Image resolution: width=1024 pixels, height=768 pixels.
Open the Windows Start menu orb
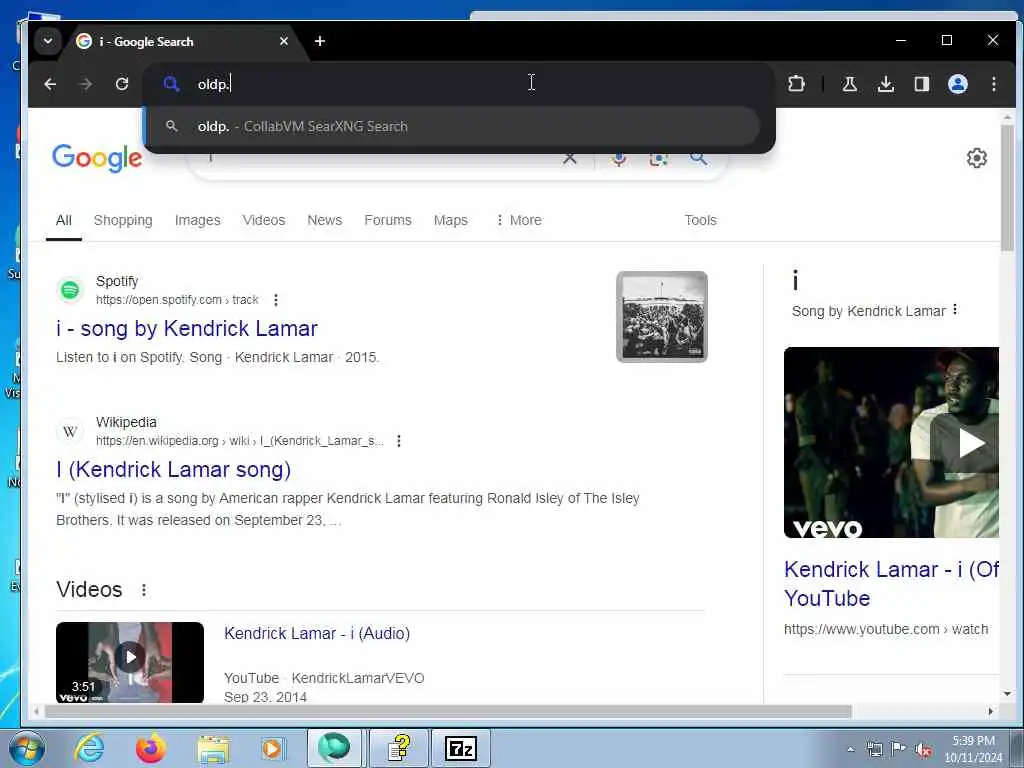click(26, 748)
